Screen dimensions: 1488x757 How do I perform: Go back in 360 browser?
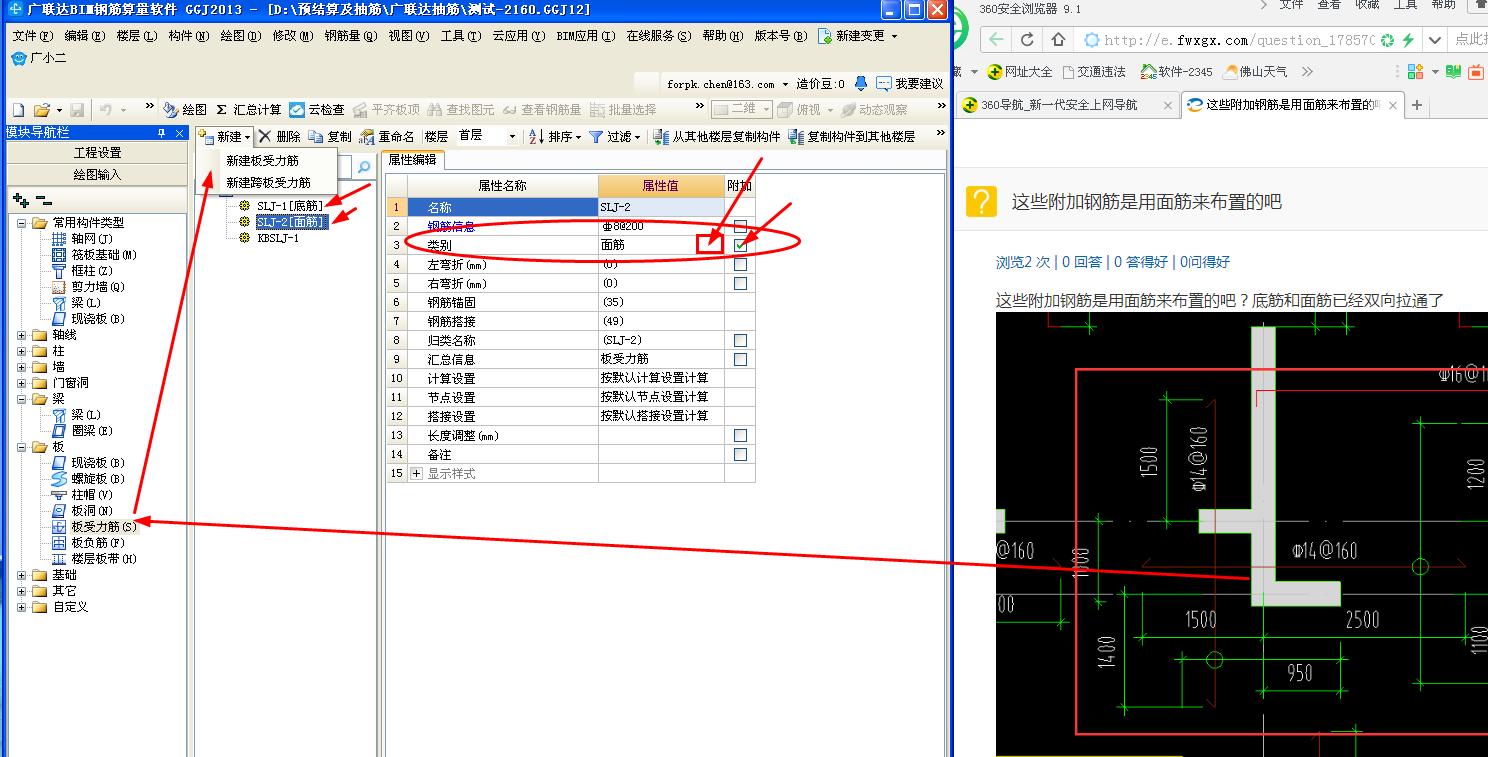pos(995,40)
